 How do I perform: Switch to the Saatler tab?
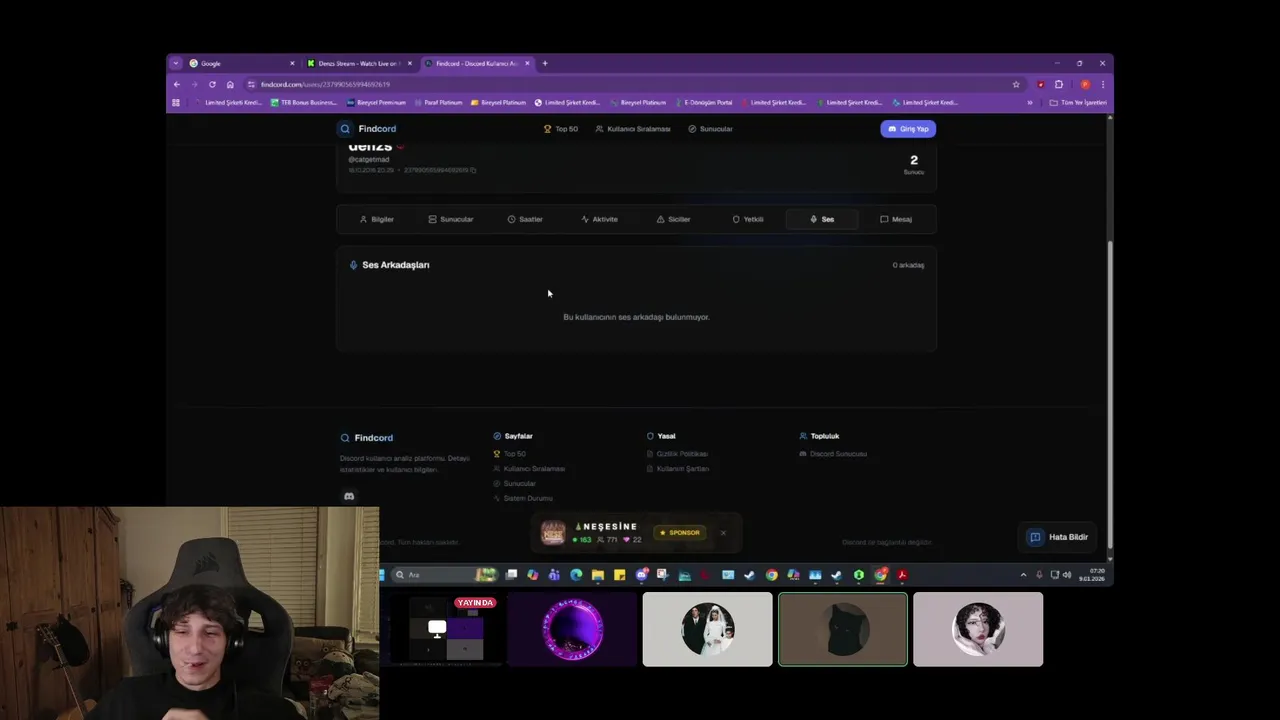[x=525, y=219]
